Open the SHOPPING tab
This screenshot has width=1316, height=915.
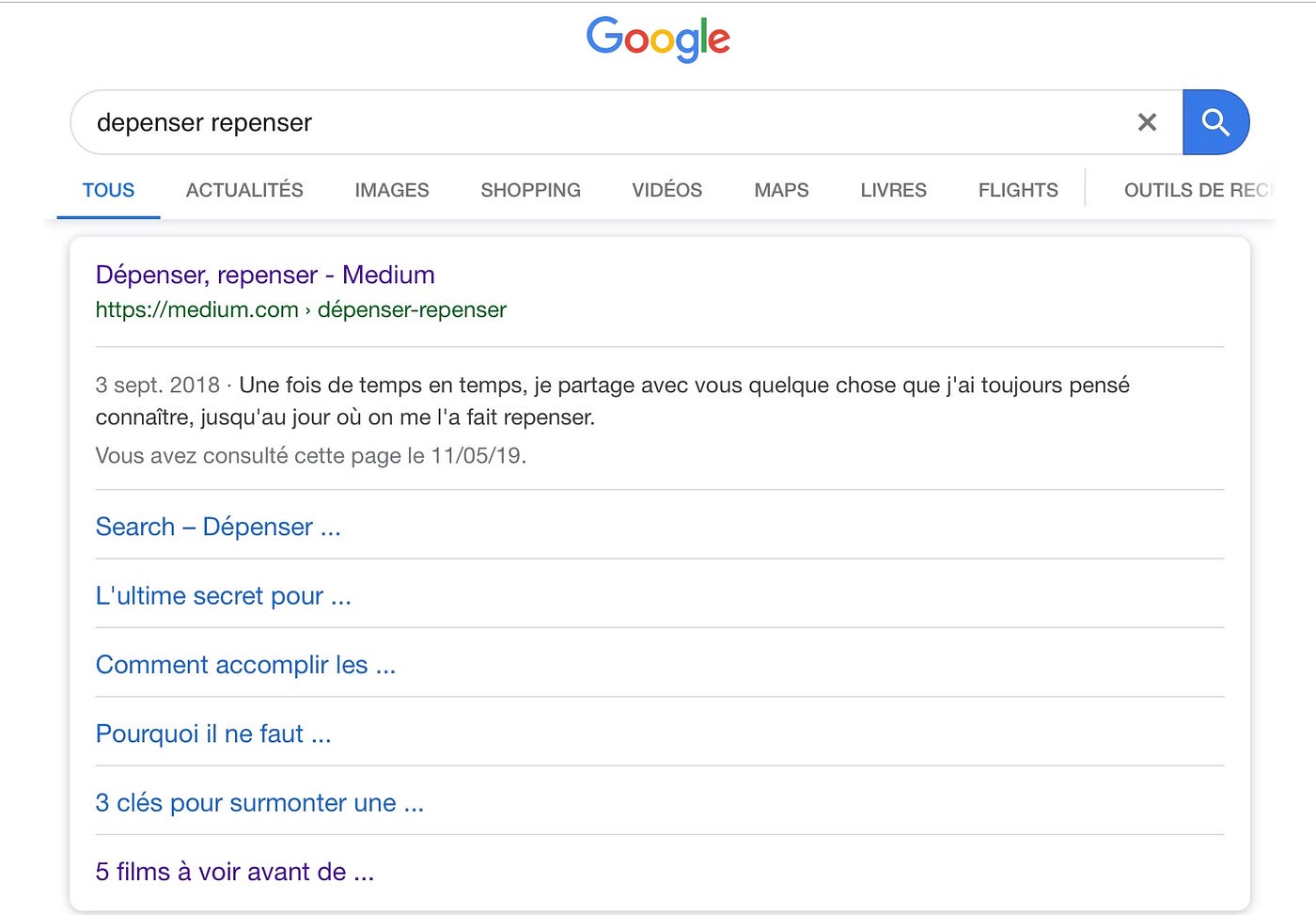[x=530, y=190]
